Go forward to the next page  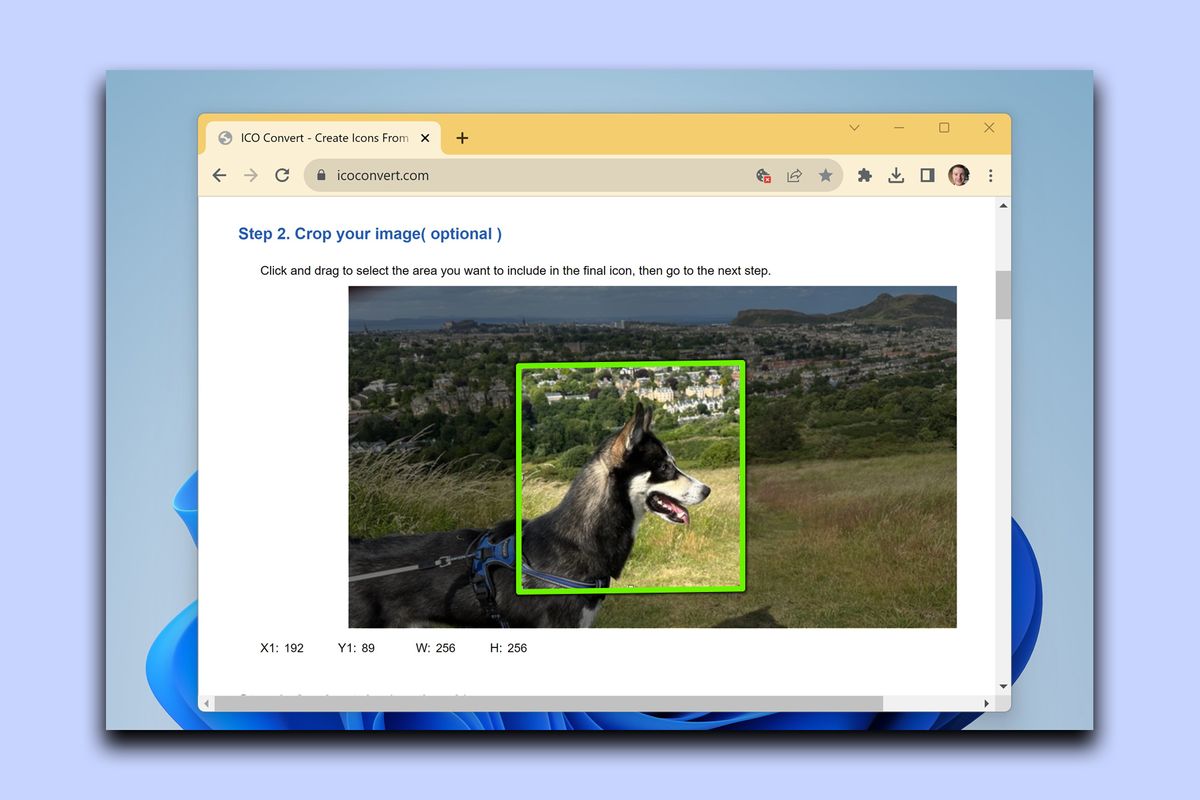tap(250, 175)
